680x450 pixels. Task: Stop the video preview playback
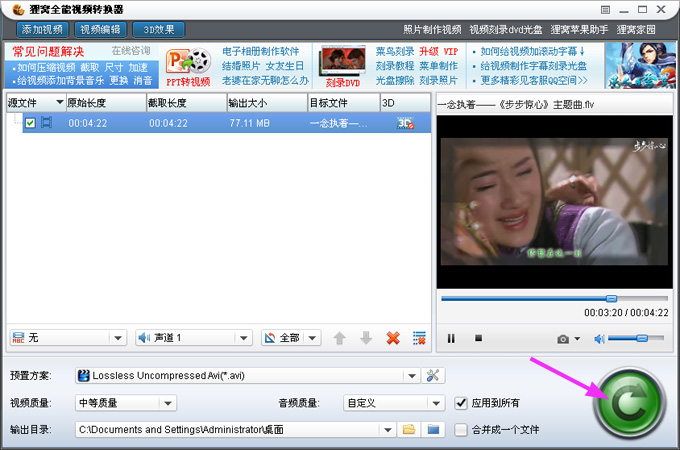coord(478,338)
